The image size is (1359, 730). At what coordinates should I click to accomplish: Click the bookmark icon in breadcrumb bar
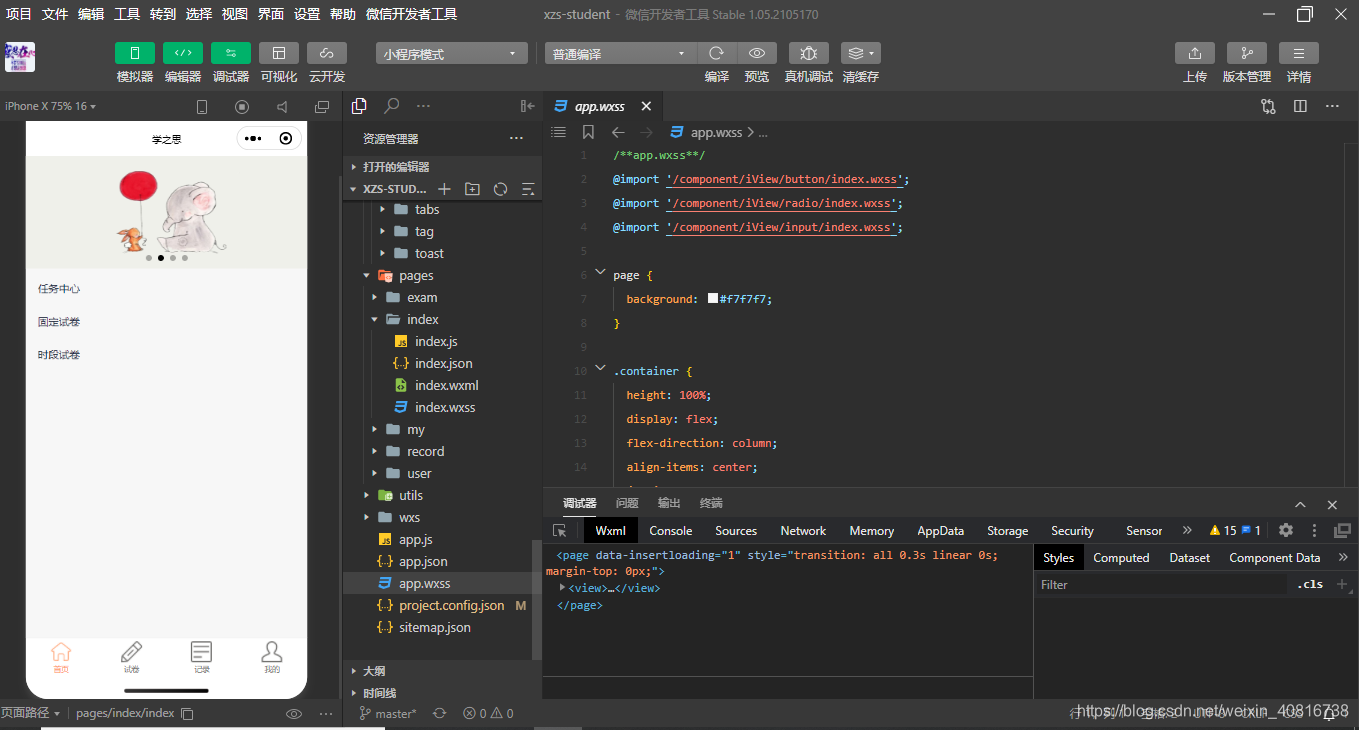(x=588, y=132)
